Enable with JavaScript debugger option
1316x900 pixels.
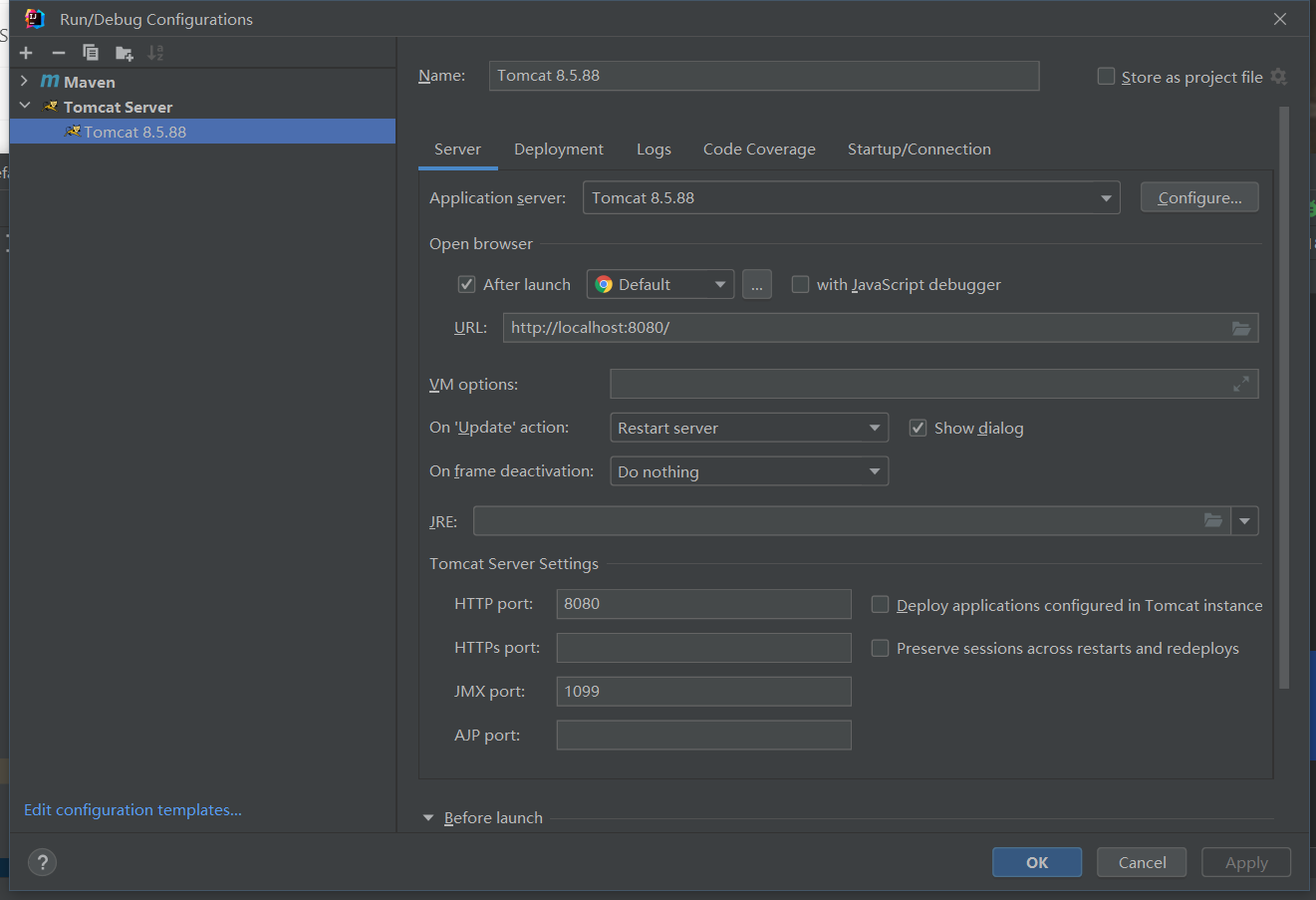pyautogui.click(x=800, y=284)
